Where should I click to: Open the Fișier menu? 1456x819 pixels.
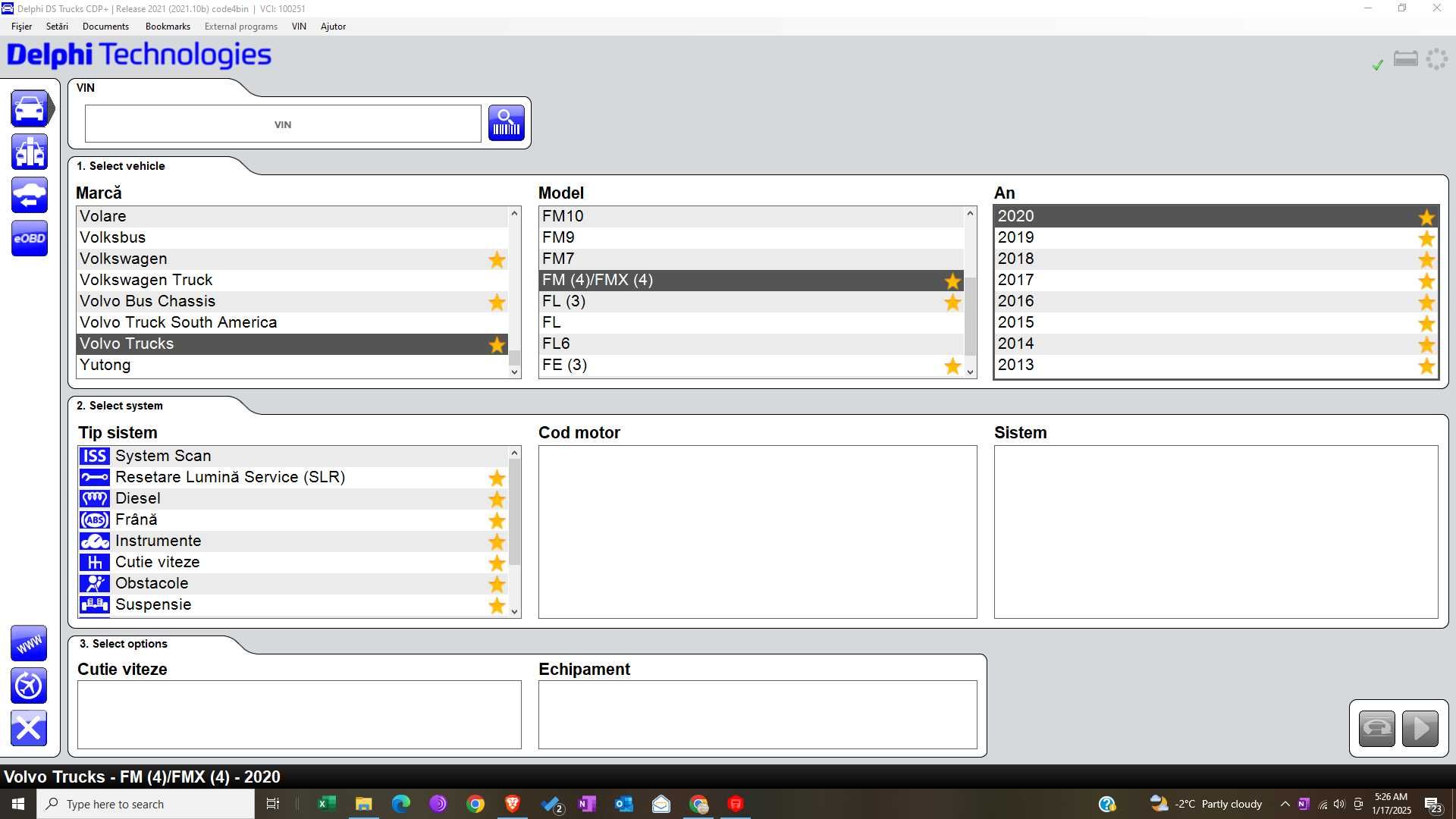[21, 26]
